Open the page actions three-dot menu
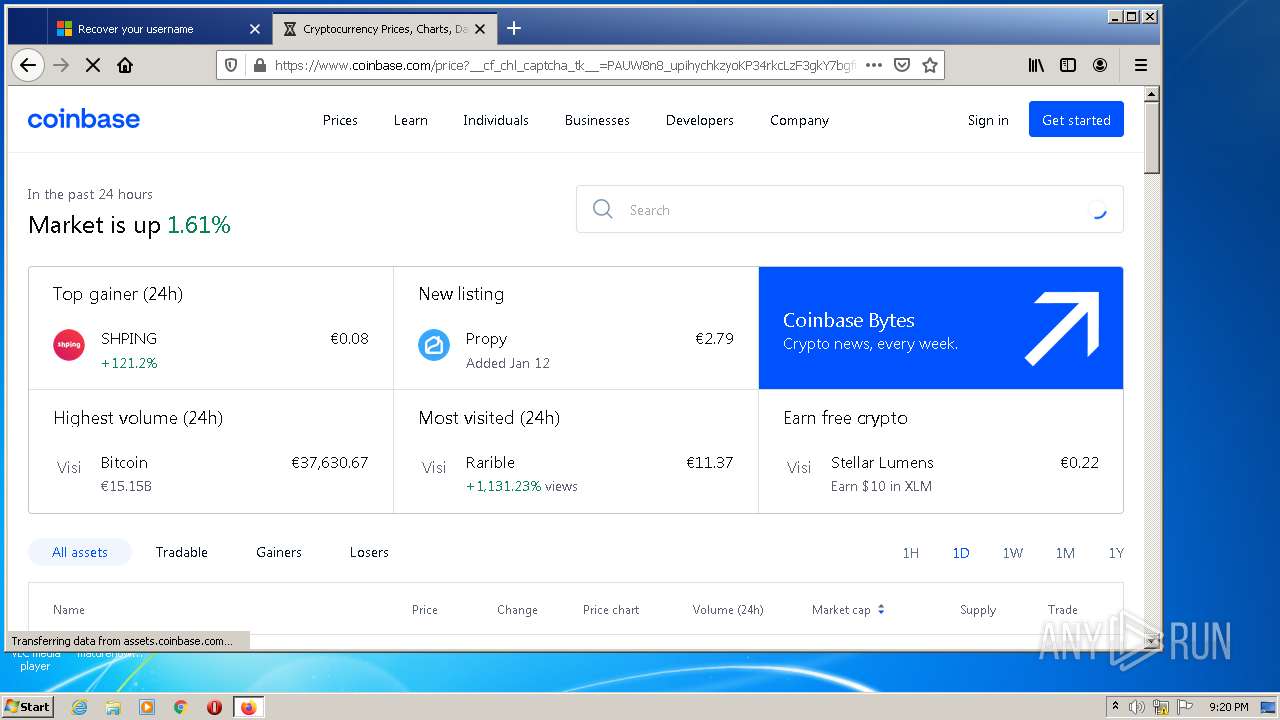This screenshot has width=1280, height=720. point(873,65)
